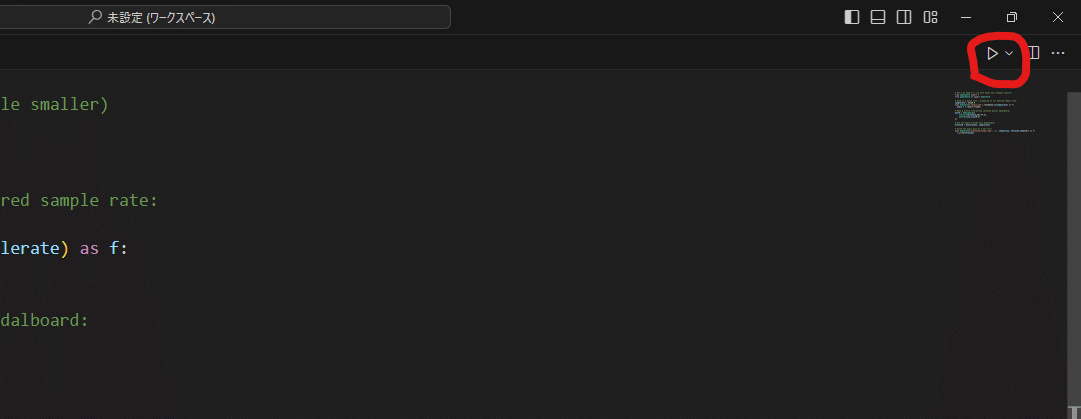Run the Python file with play button
Image resolution: width=1081 pixels, height=419 pixels.
[992, 53]
